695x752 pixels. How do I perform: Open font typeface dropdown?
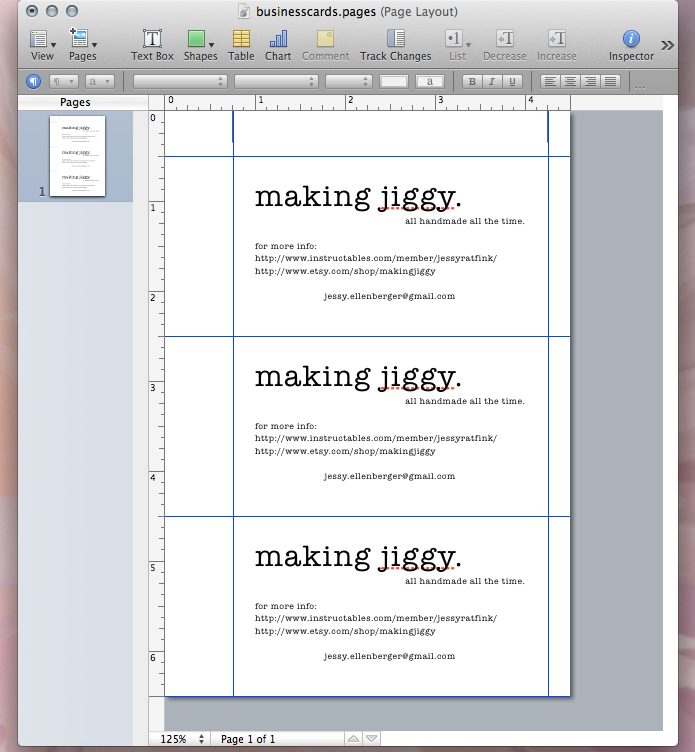(x=276, y=82)
